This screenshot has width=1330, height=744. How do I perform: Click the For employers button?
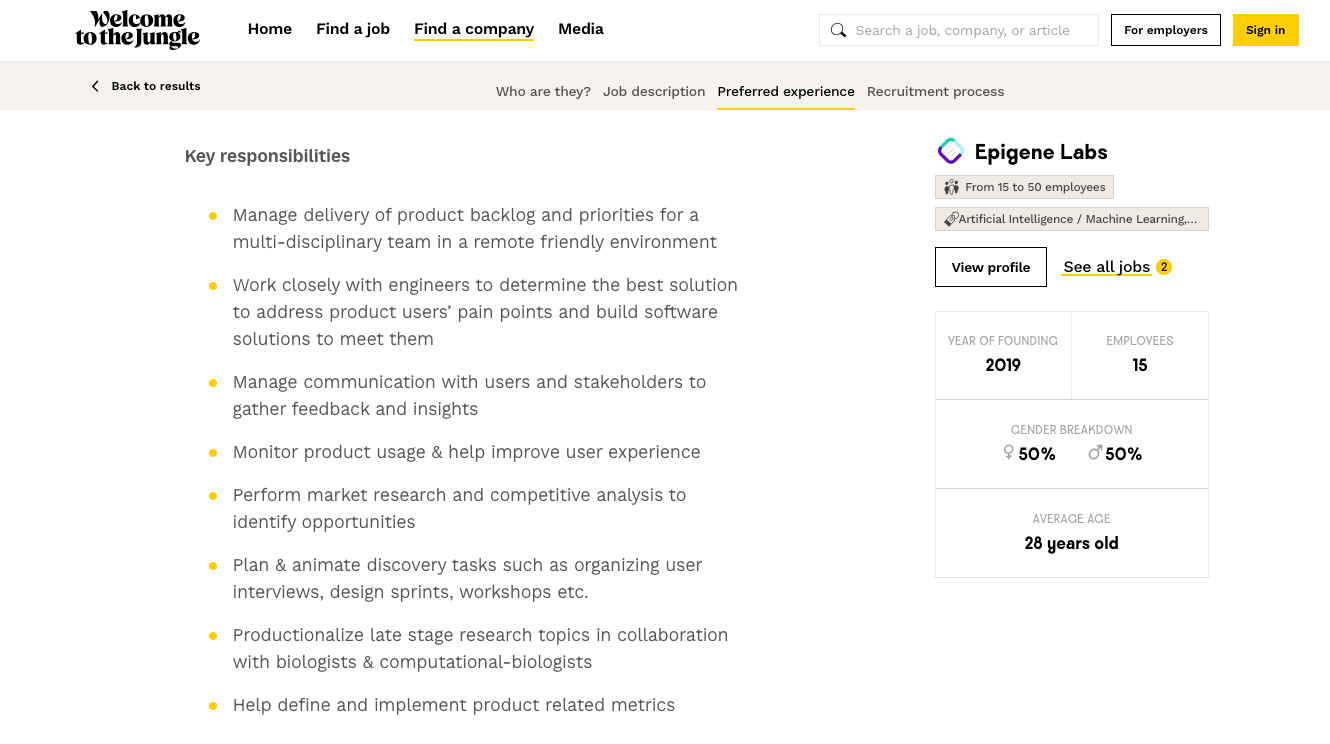[x=1166, y=30]
